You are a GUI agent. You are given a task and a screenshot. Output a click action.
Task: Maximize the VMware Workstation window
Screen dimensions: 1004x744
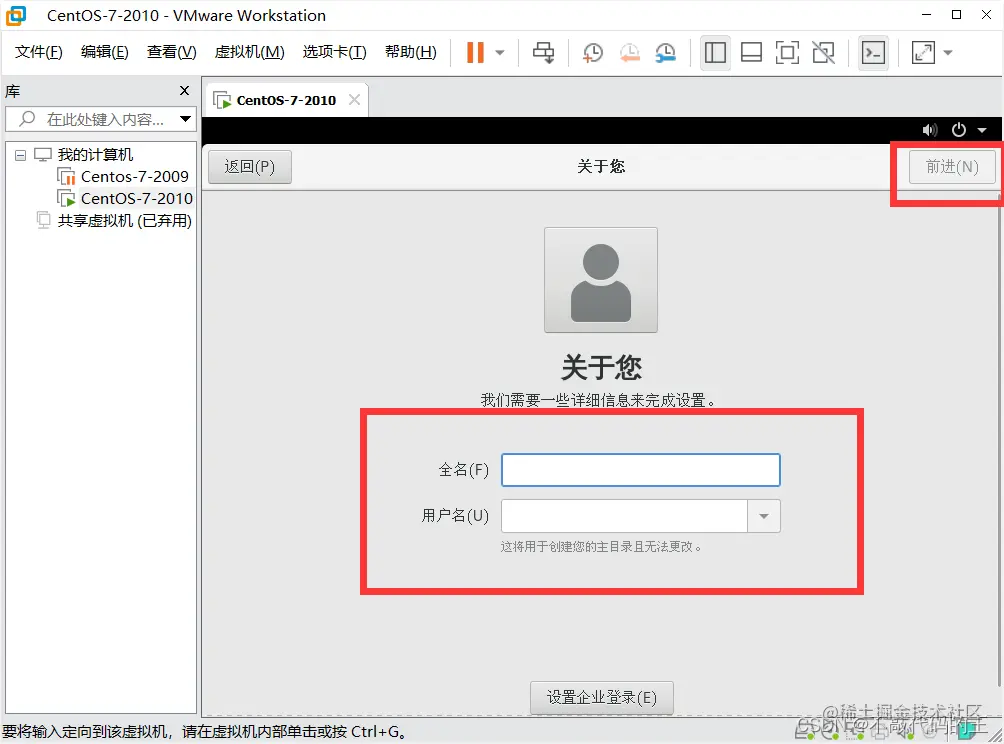957,15
